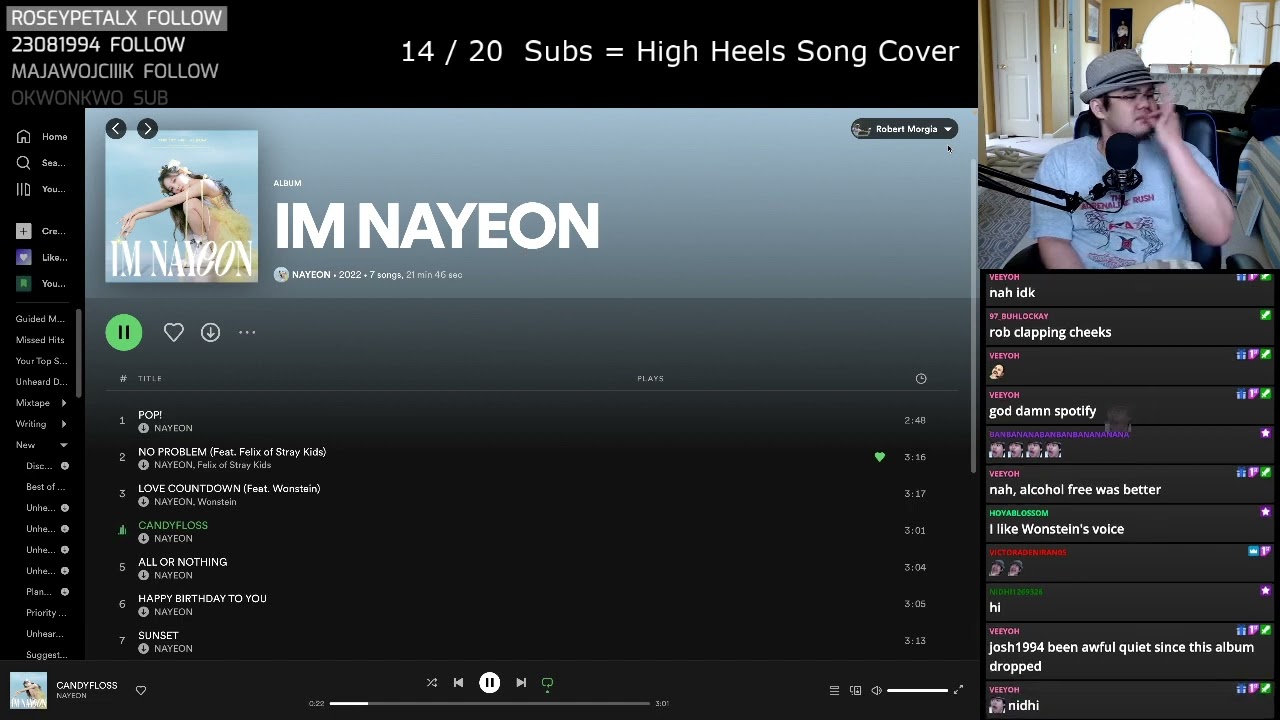
Task: Open Wonstein artist link under LOVE COUNTDOWN
Action: coord(216,502)
